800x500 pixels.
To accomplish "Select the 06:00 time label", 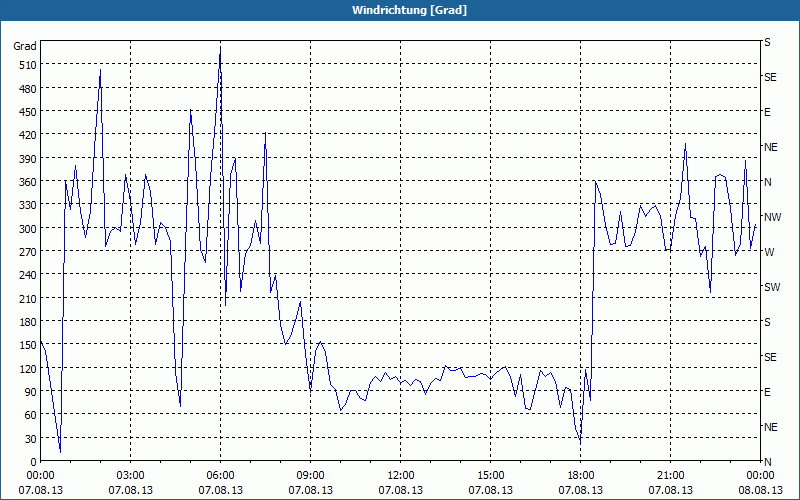I will point(220,476).
